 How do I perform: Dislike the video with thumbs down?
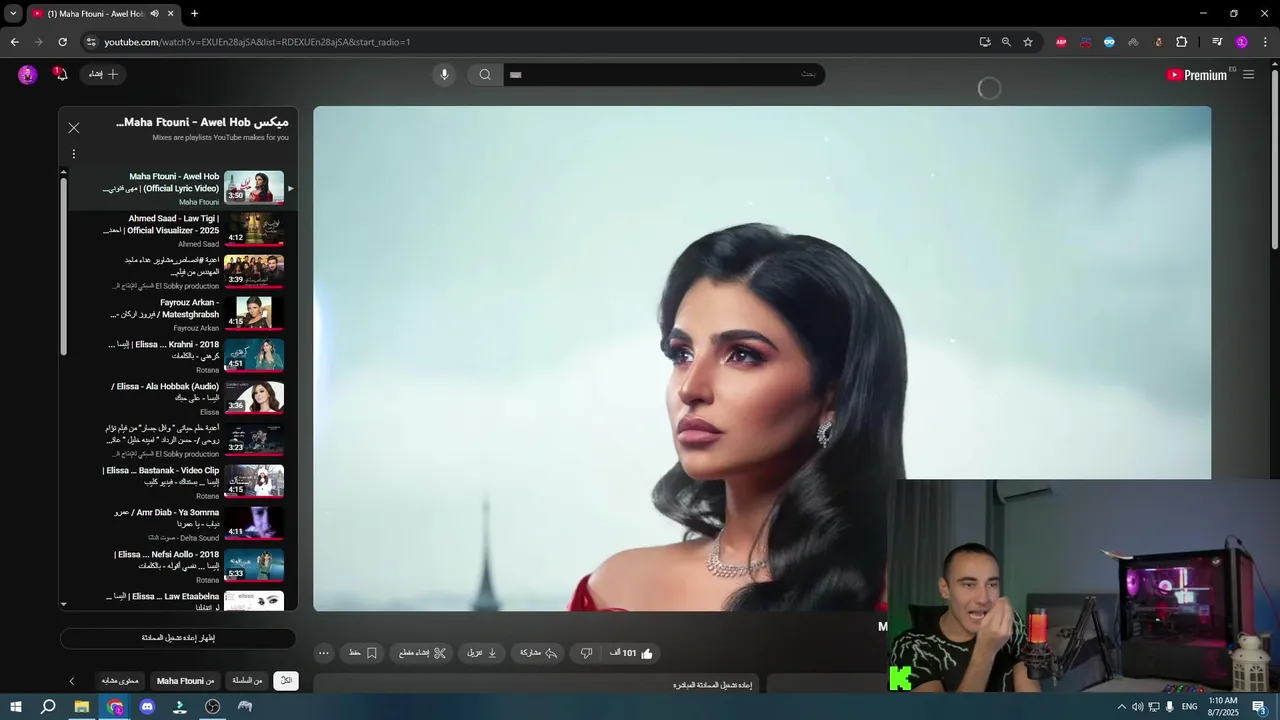(x=587, y=653)
